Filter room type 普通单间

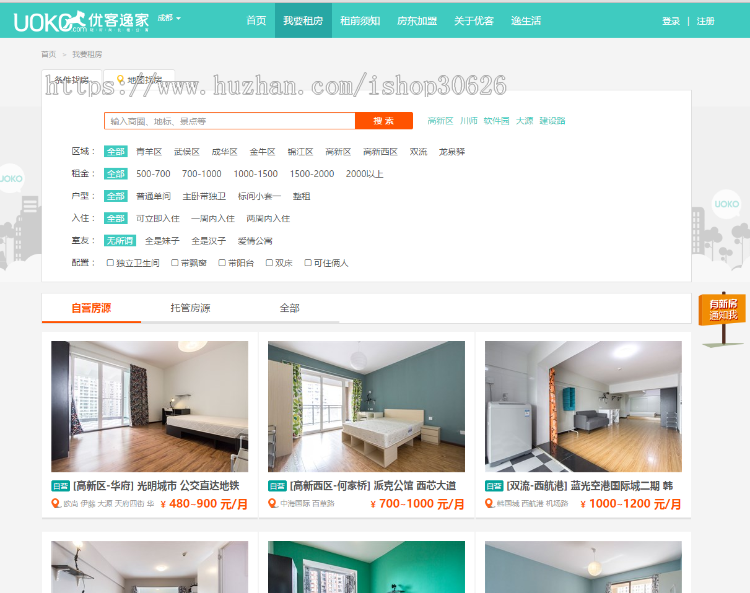(x=153, y=196)
